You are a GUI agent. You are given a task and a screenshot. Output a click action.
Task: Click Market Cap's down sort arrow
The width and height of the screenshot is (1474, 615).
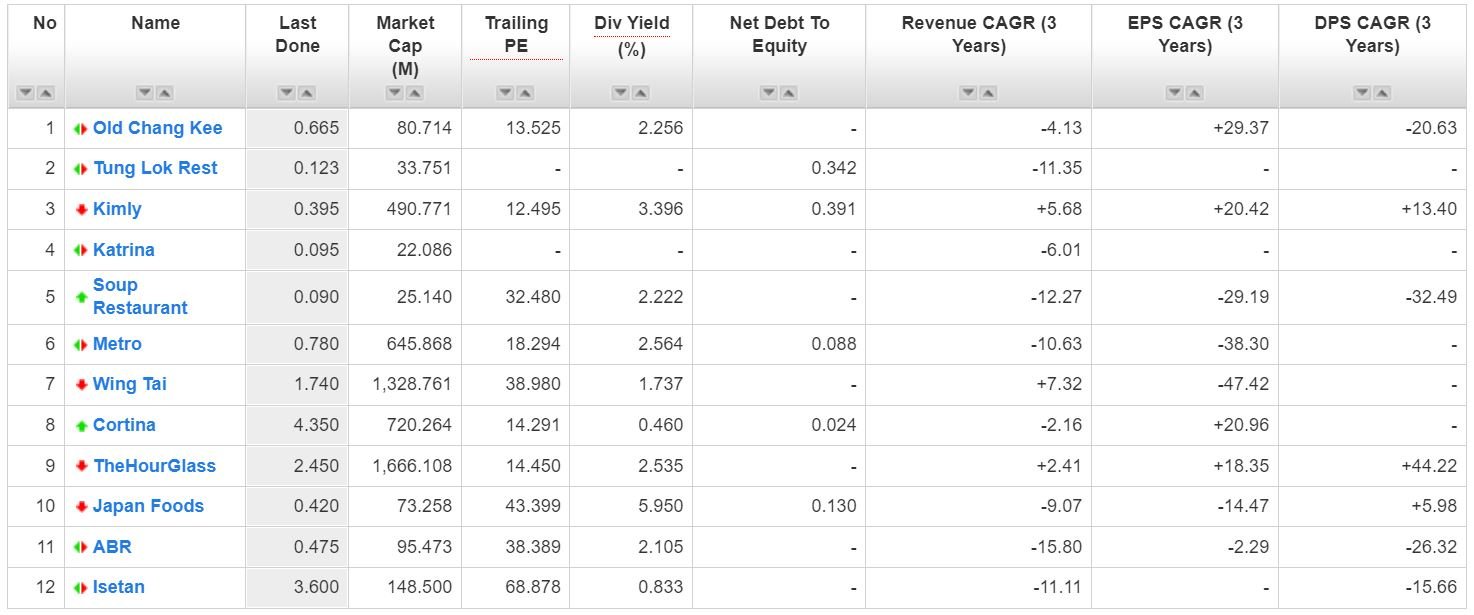click(395, 93)
